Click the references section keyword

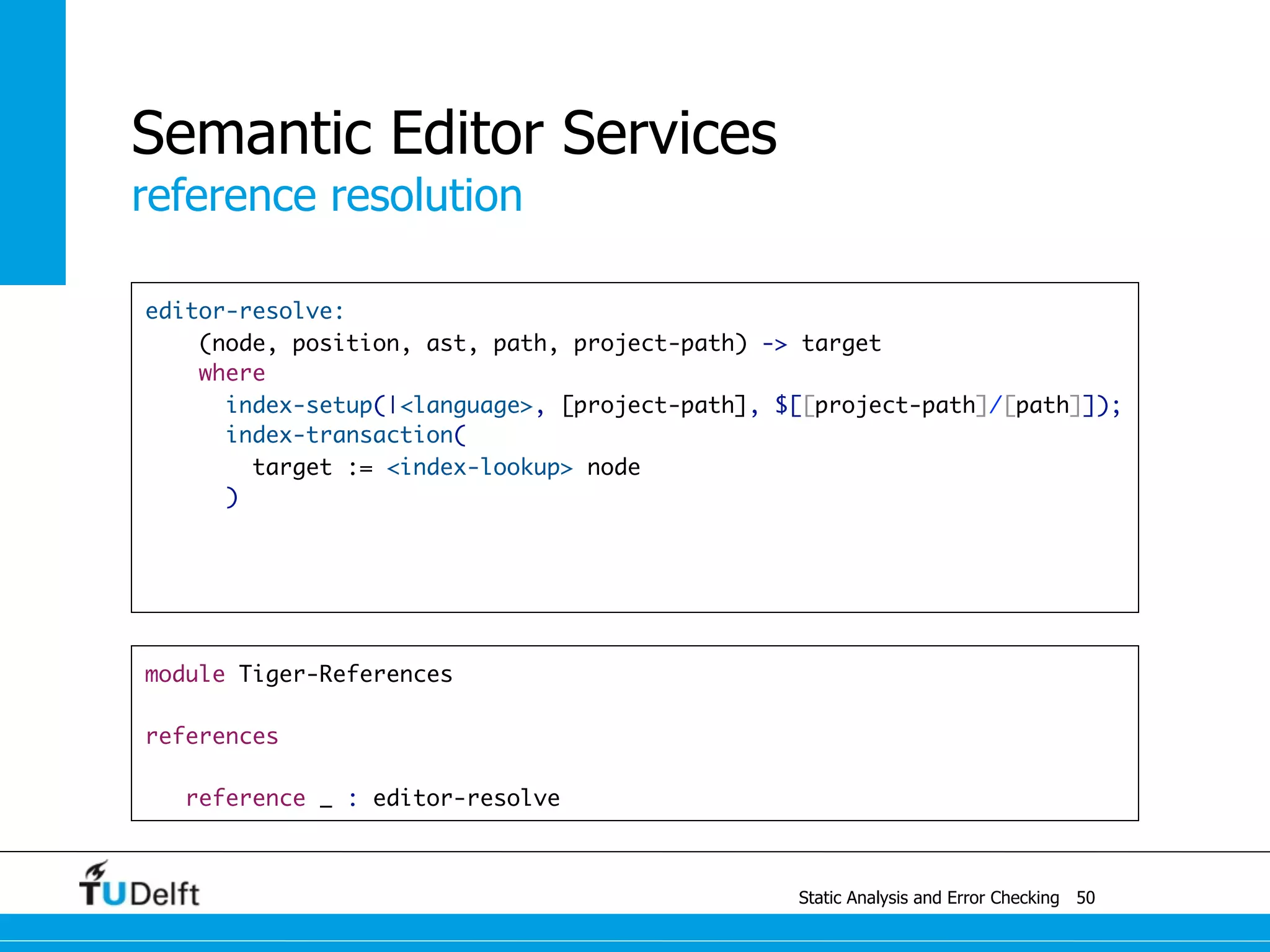211,736
